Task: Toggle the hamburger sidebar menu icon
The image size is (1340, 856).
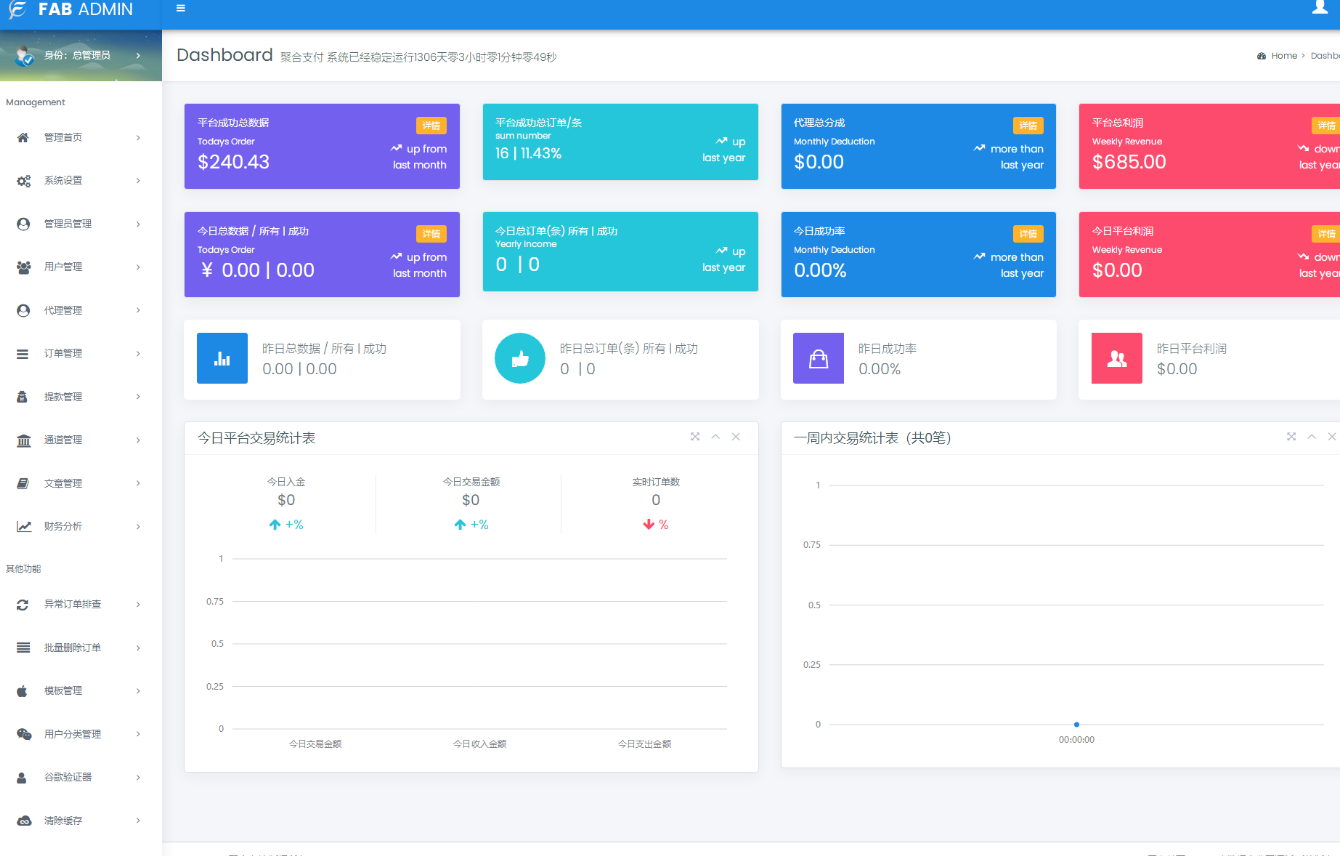Action: point(180,8)
